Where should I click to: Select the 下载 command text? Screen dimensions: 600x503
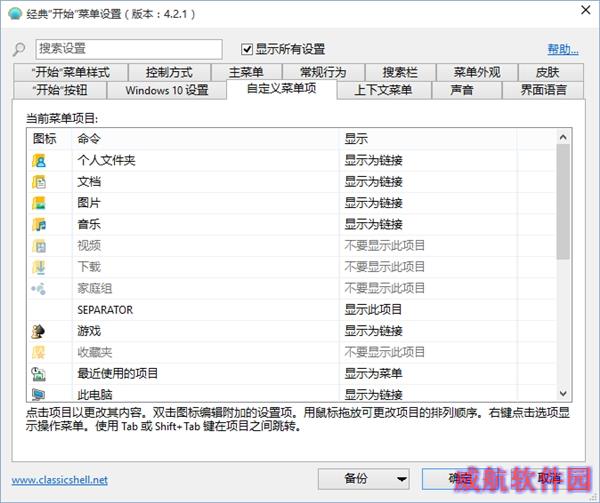(89, 267)
